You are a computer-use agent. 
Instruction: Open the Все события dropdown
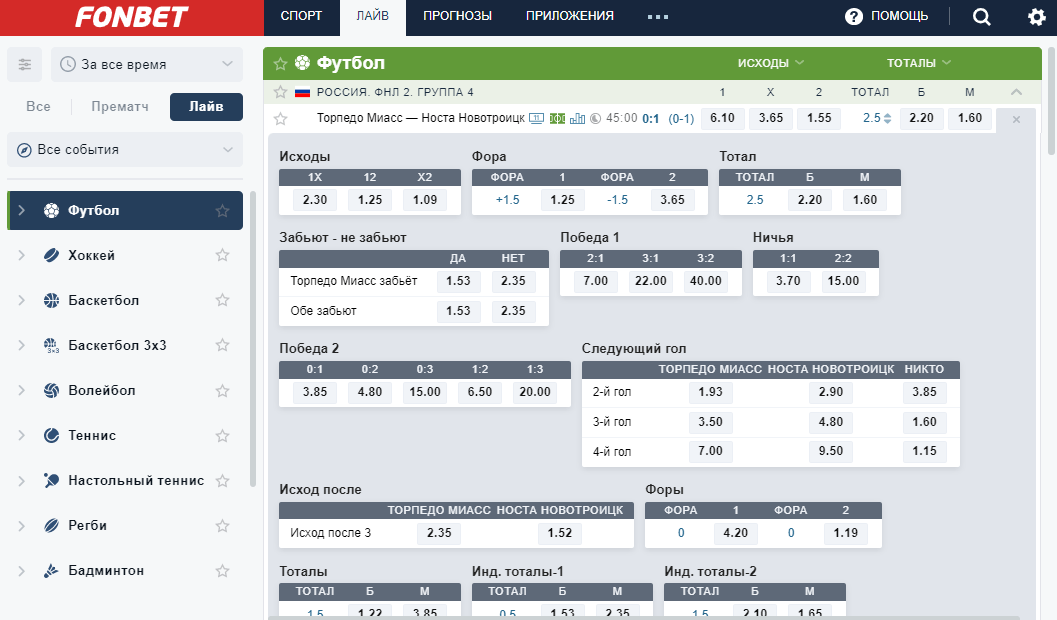(125, 150)
